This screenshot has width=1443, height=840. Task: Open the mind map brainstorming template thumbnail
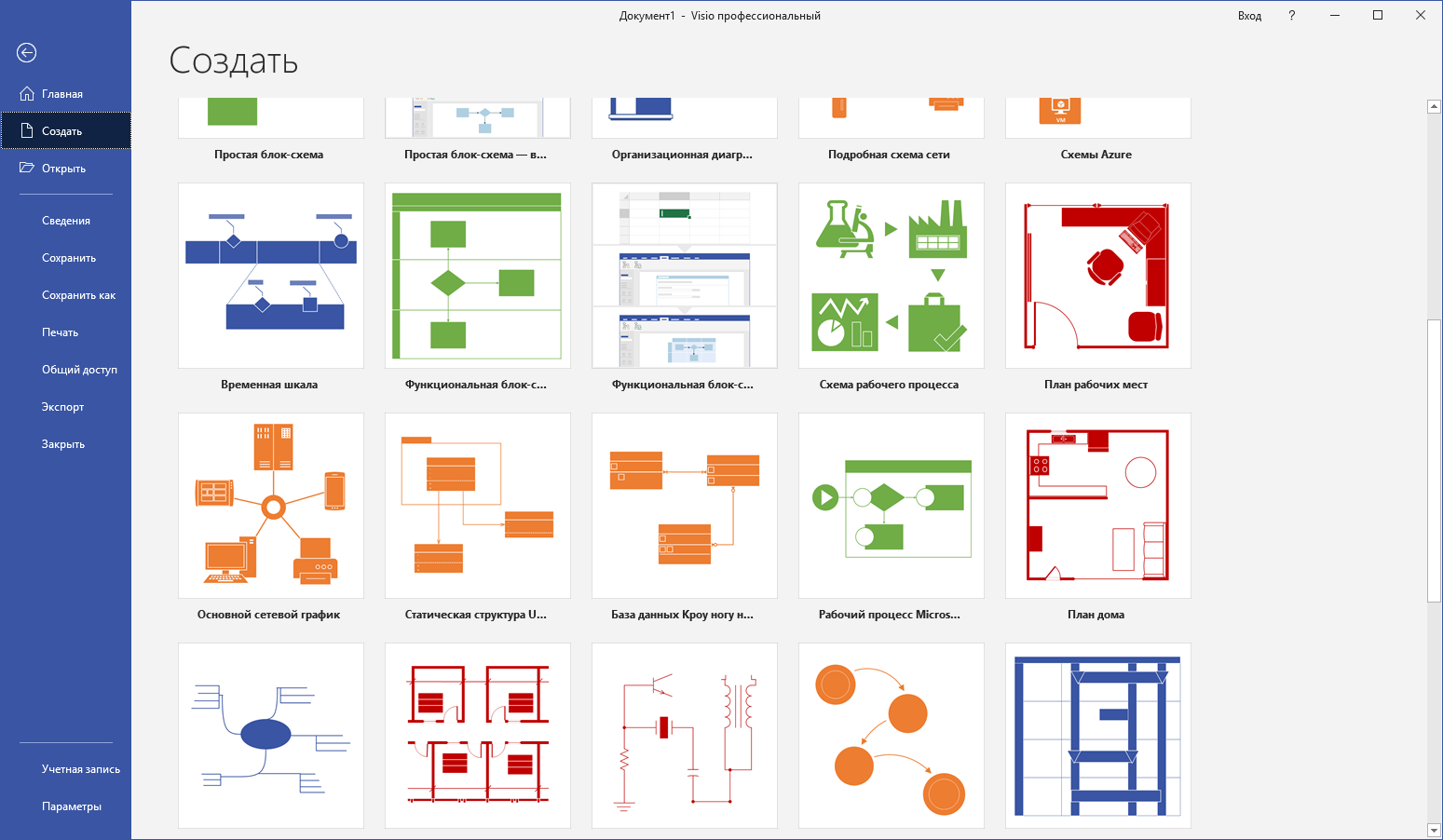270,735
